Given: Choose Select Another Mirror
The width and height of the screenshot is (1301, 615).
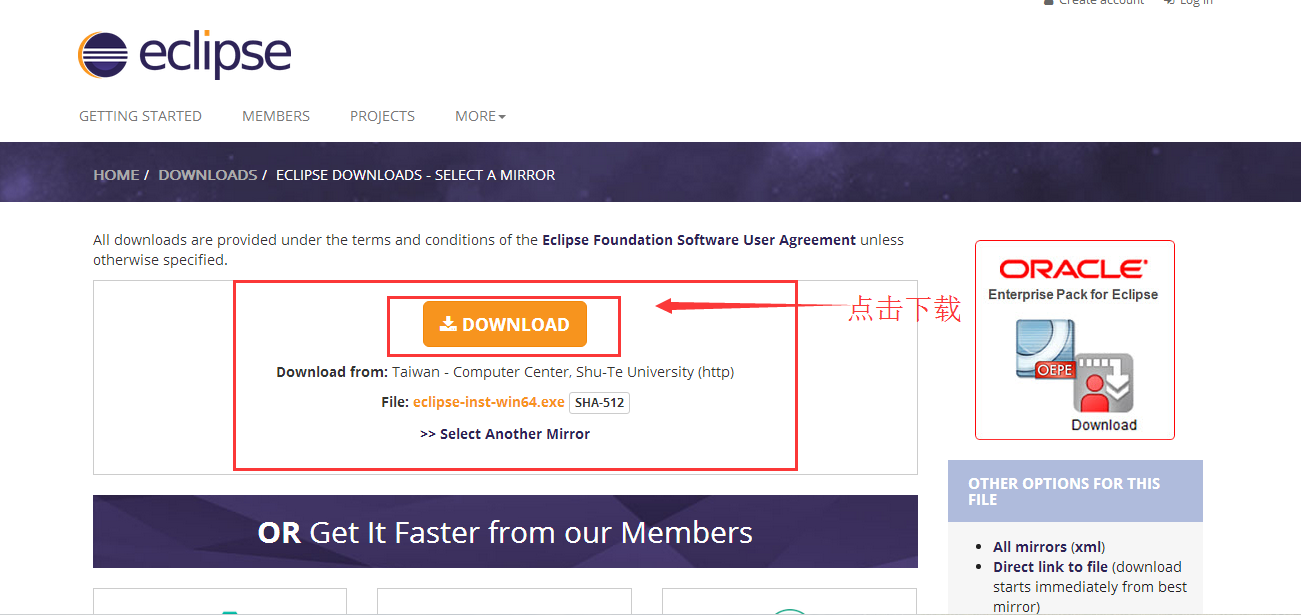Looking at the screenshot, I should [x=505, y=434].
